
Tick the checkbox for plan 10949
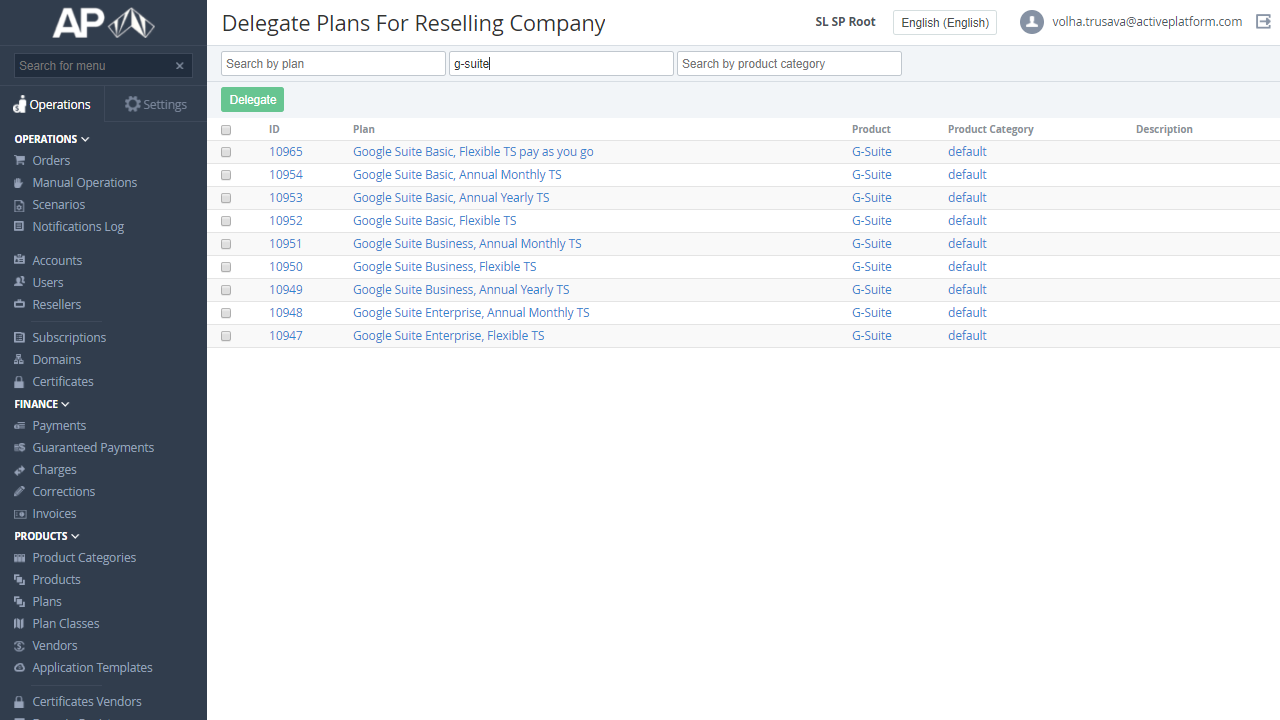tap(226, 290)
